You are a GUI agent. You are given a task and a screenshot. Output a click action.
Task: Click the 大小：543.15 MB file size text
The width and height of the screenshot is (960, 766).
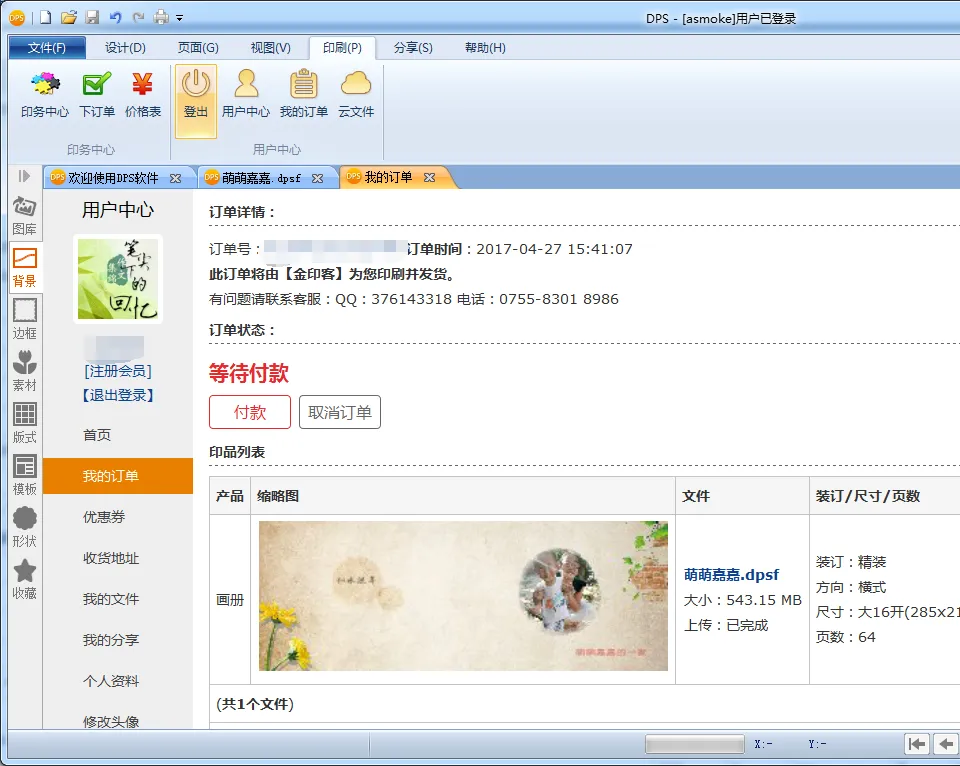(x=742, y=600)
